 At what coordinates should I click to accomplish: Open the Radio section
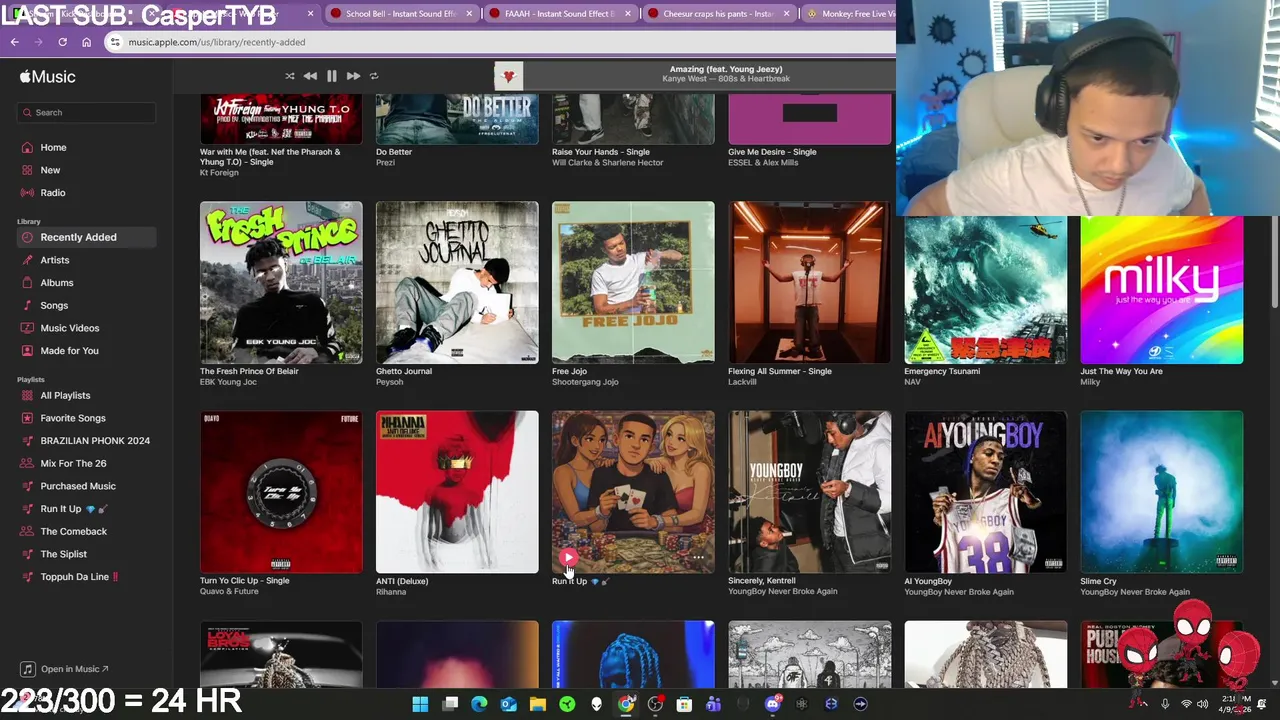pyautogui.click(x=53, y=192)
